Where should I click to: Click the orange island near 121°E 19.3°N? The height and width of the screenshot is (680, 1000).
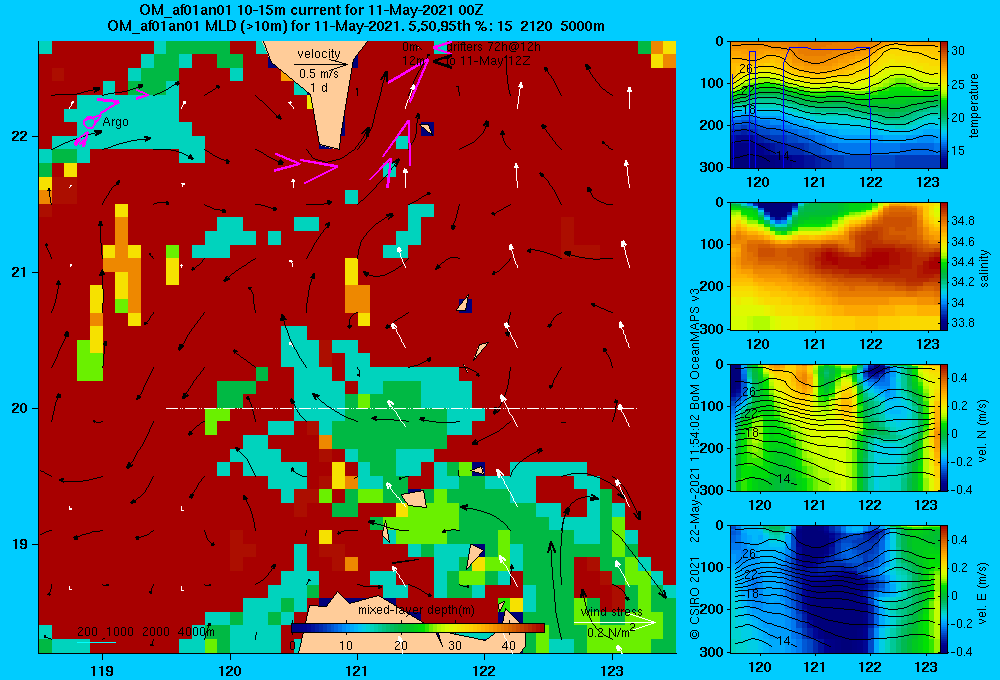click(x=415, y=498)
